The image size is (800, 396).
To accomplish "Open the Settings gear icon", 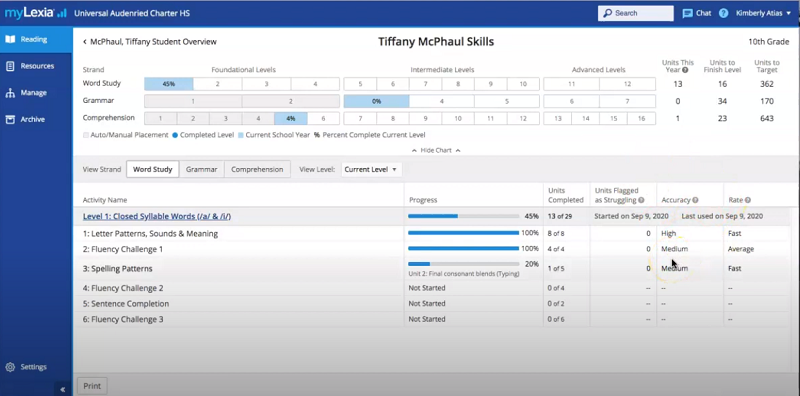I will [x=10, y=367].
